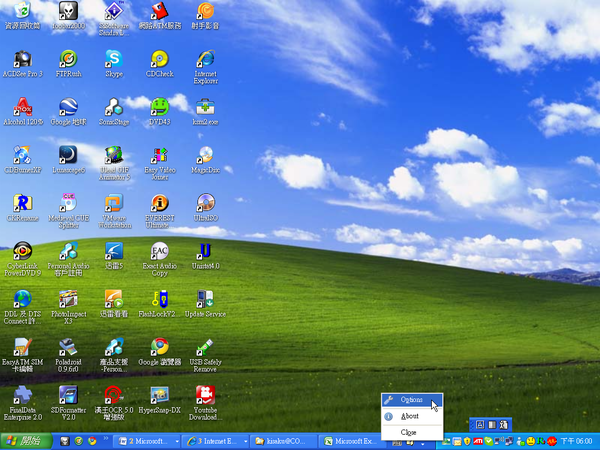
Task: Select the ACDSee Pro 3 desktop icon
Action: (x=23, y=64)
